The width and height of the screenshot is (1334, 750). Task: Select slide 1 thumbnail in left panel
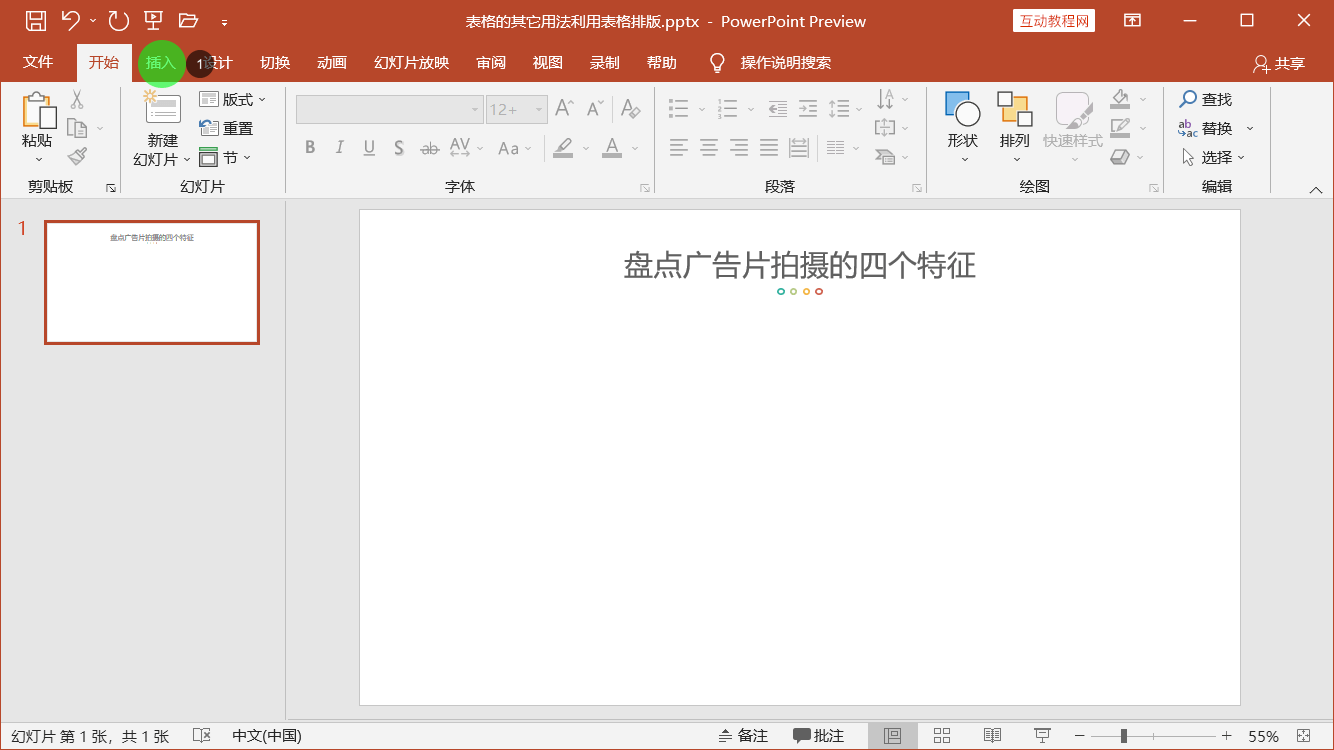(151, 282)
